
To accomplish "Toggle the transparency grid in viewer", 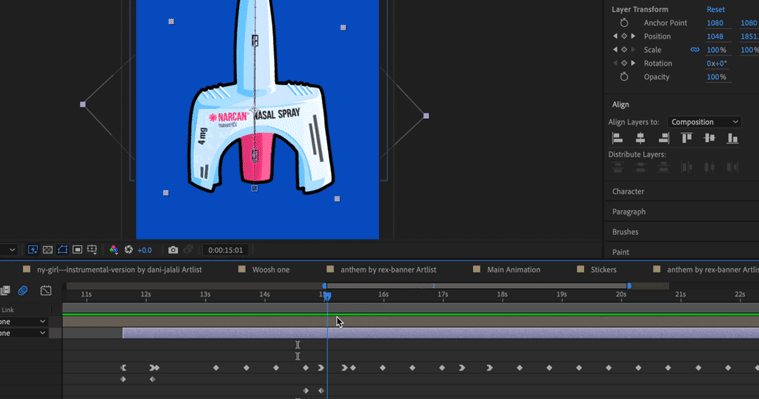I will click(47, 250).
